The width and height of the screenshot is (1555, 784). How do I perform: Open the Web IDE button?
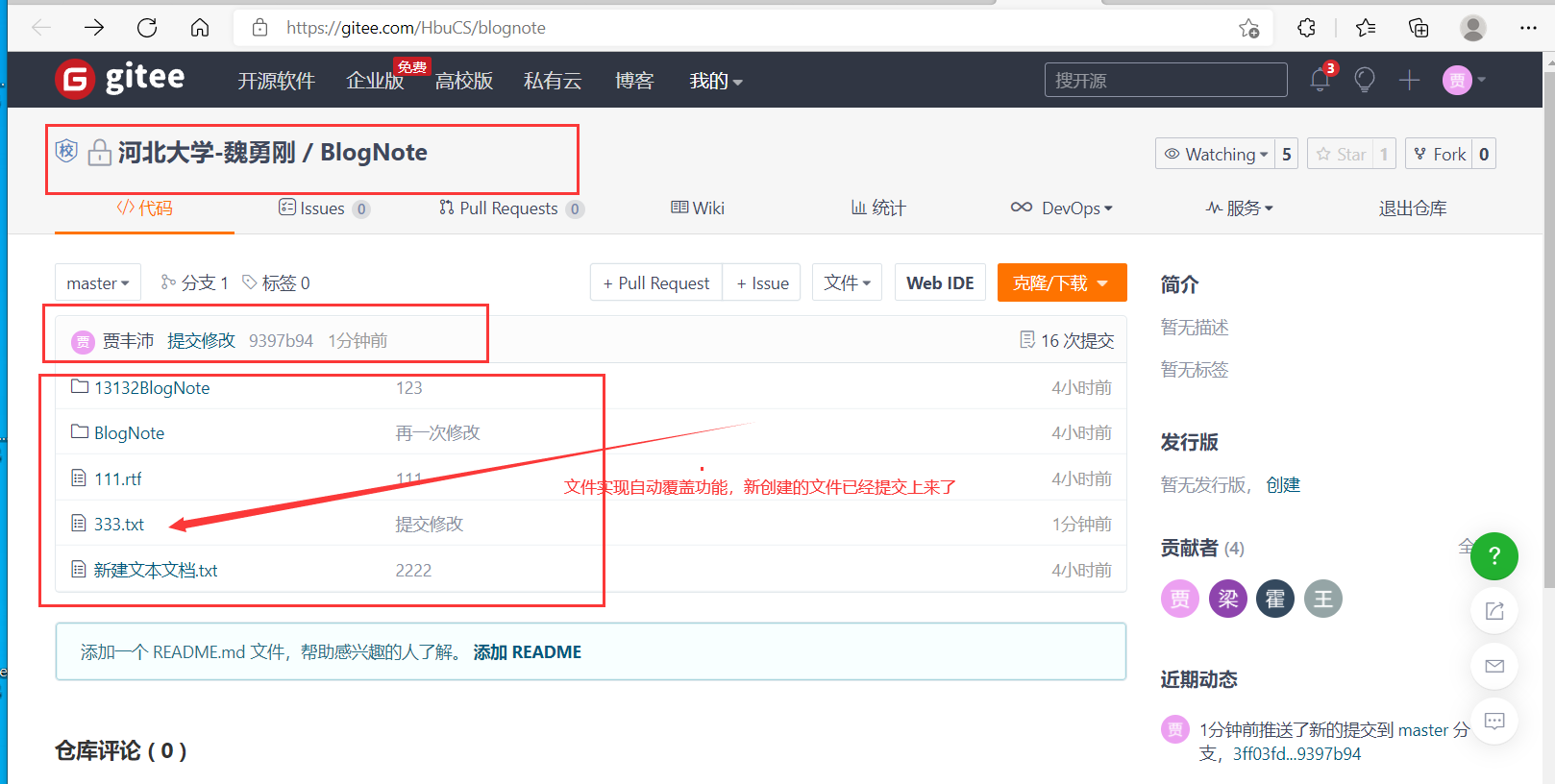pyautogui.click(x=940, y=282)
